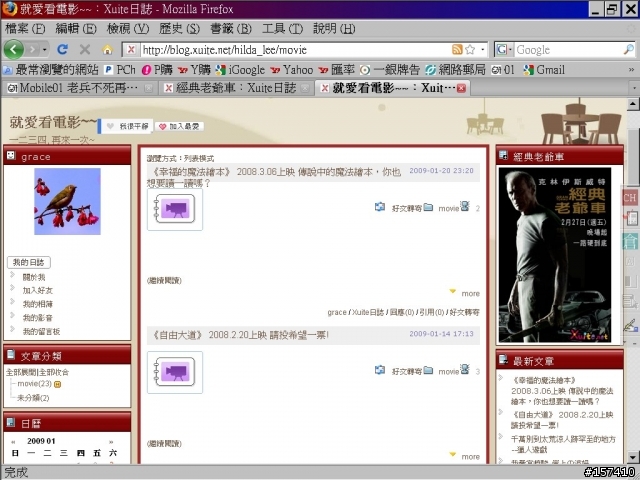Screen dimensions: 640x480
Task: Click the forward navigation arrow
Action: pyautogui.click(x=32, y=50)
